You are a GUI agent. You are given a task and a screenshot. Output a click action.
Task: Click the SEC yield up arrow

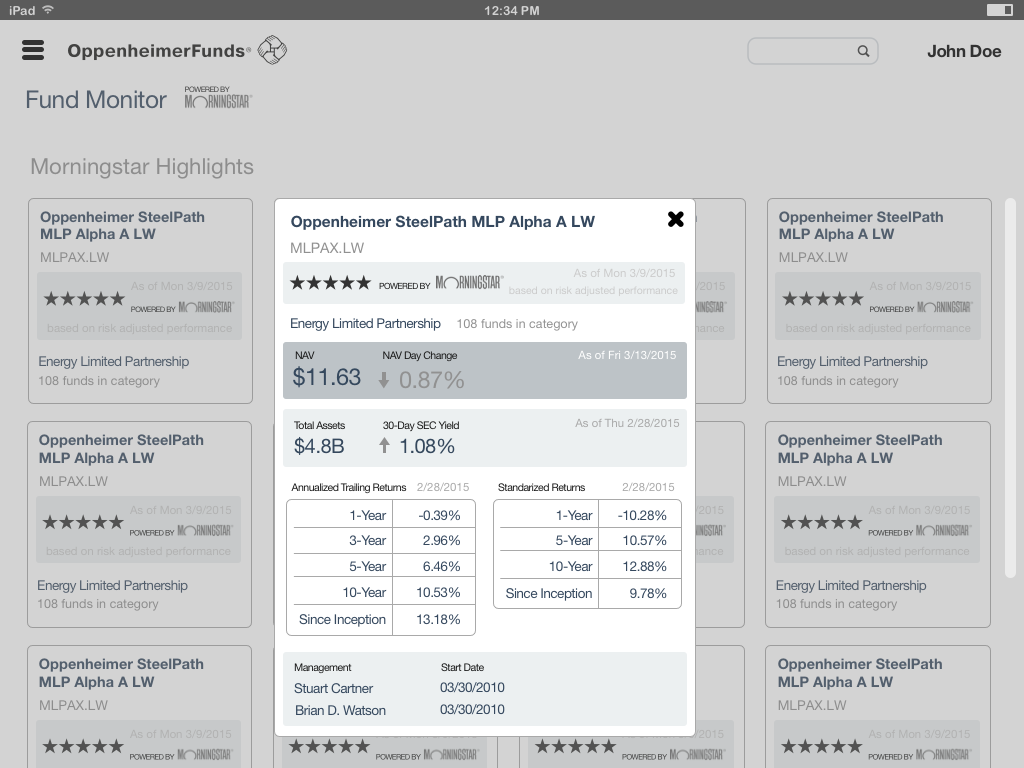pyautogui.click(x=384, y=445)
